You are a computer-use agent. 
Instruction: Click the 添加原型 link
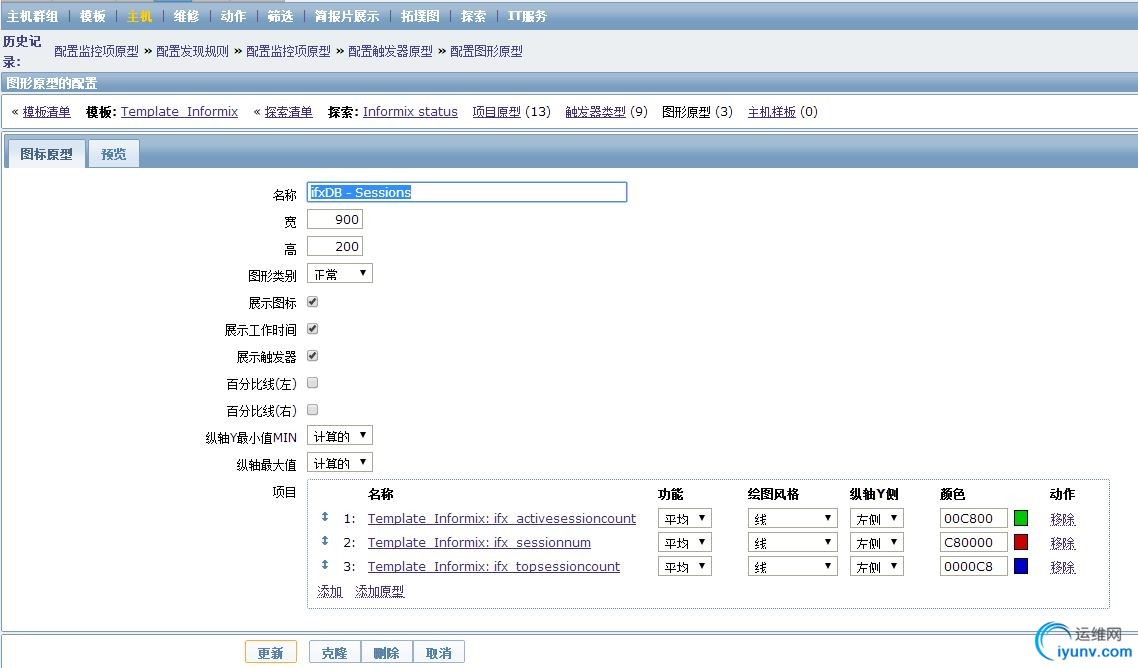[380, 591]
